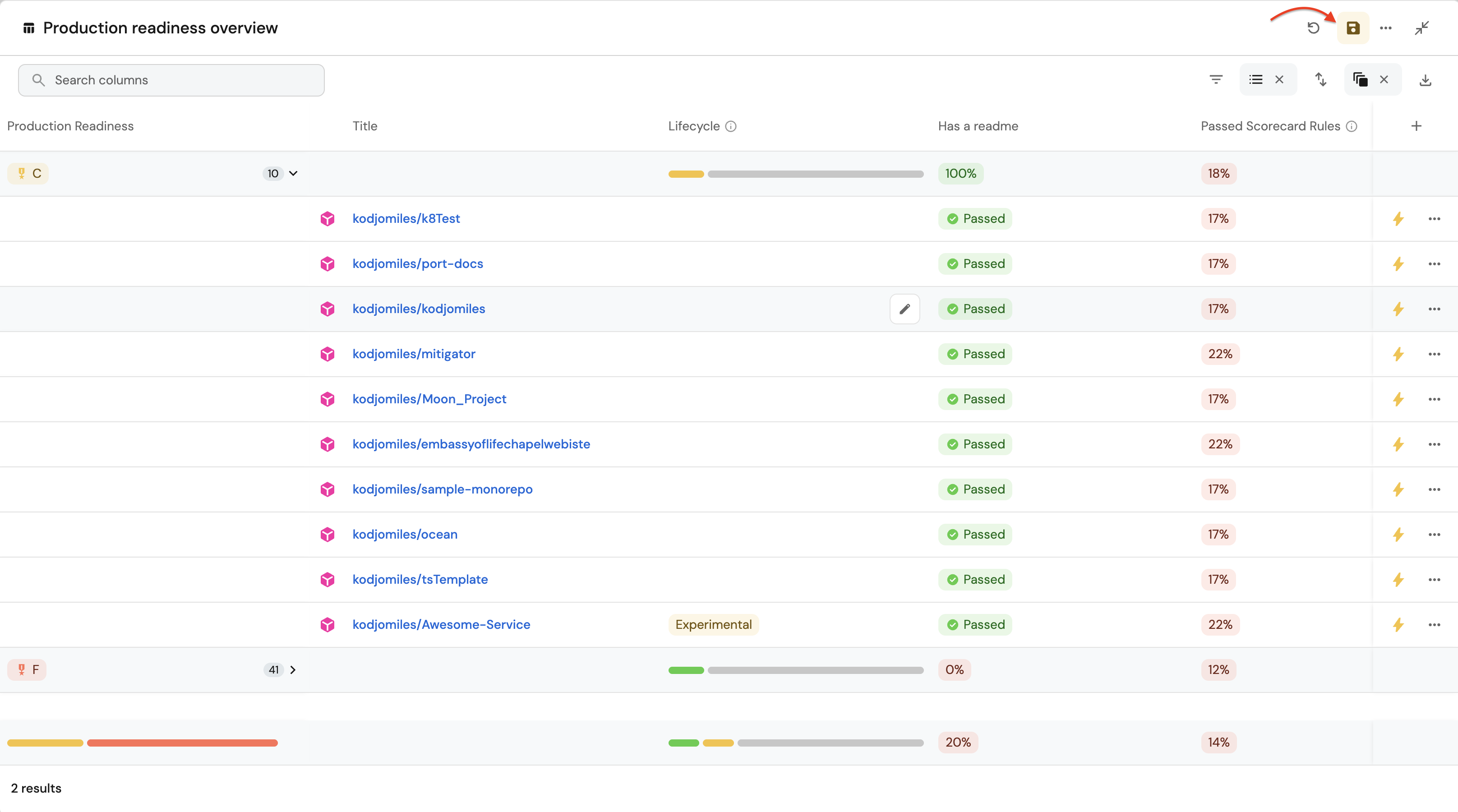The width and height of the screenshot is (1458, 812).
Task: Click the save view icon
Action: (1353, 28)
